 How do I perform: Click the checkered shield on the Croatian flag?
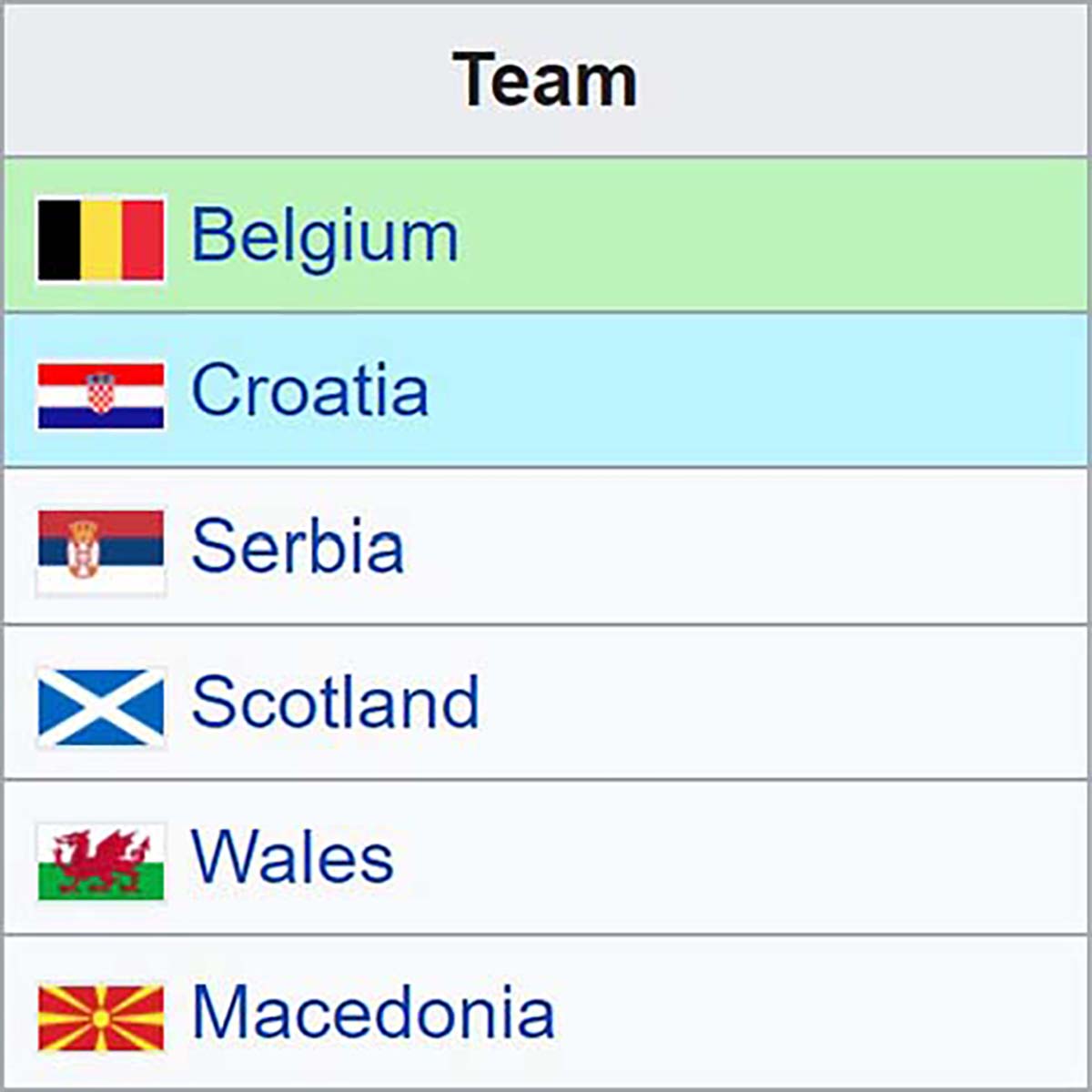tap(101, 393)
